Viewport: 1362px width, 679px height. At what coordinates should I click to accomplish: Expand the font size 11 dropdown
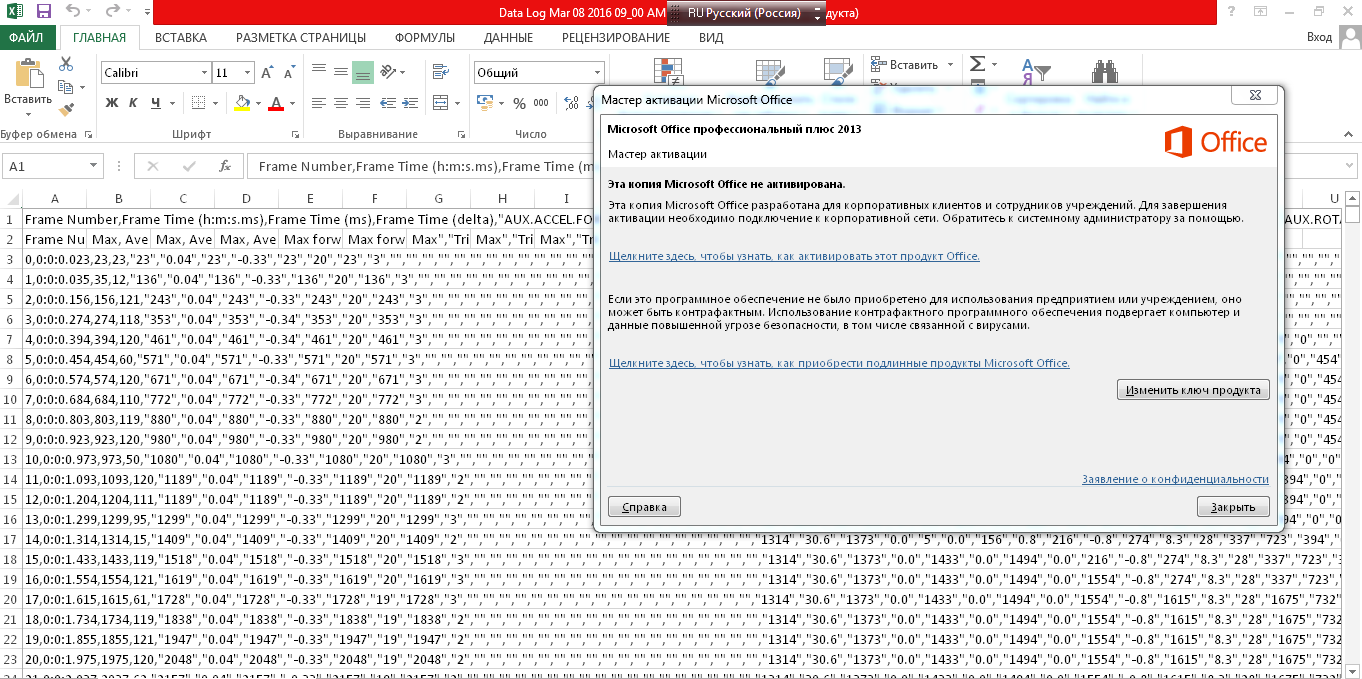[249, 73]
